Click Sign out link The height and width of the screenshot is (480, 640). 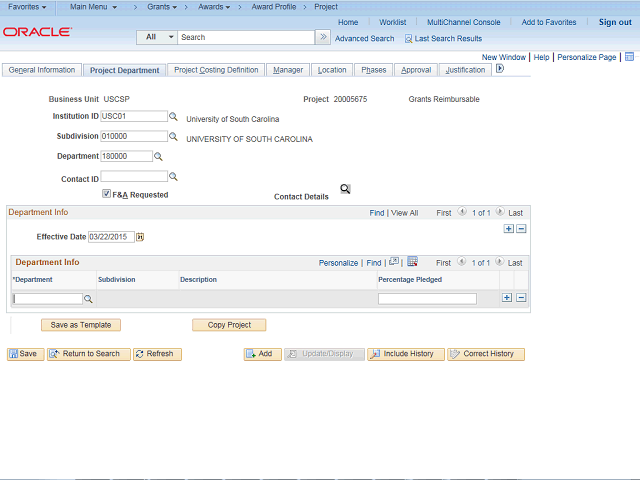[615, 22]
